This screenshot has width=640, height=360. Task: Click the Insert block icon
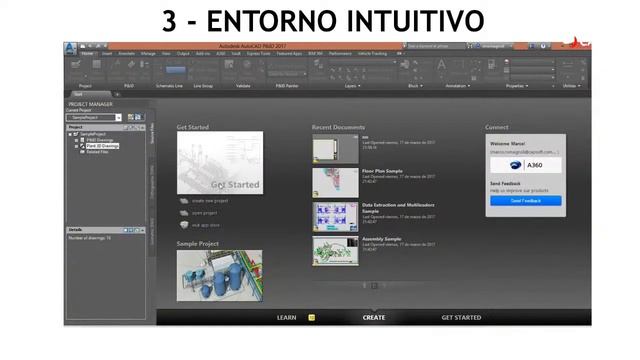(x=405, y=64)
